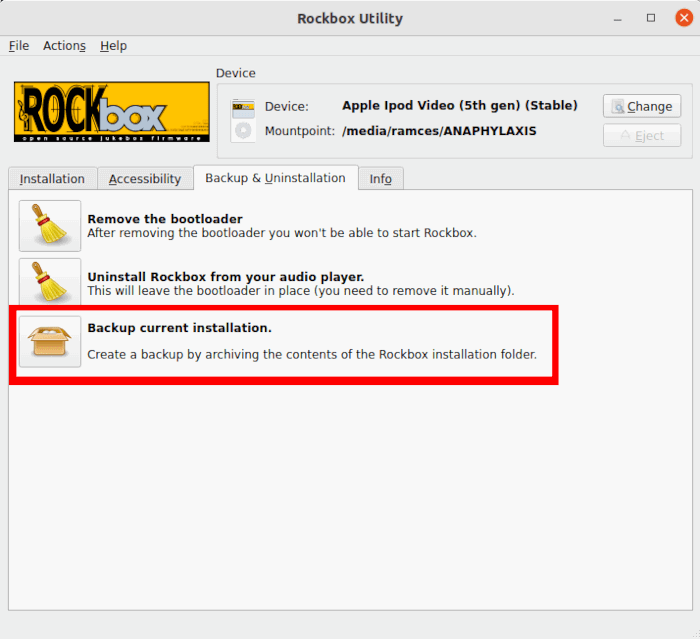Screen dimensions: 700x639
Task: Open the Help menu
Action: click(113, 46)
